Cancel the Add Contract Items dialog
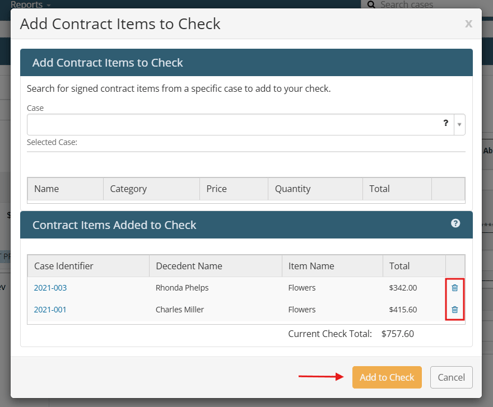493x407 pixels. click(x=451, y=377)
